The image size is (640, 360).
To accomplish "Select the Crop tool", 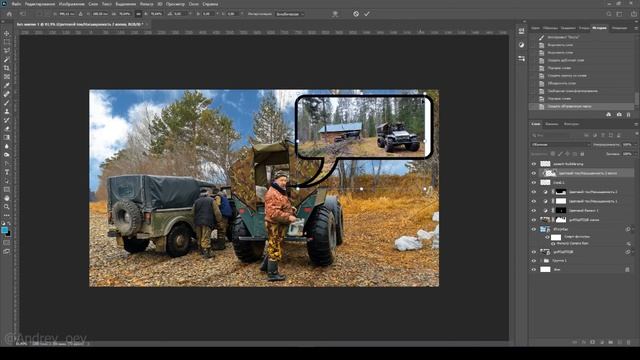I will tap(7, 68).
